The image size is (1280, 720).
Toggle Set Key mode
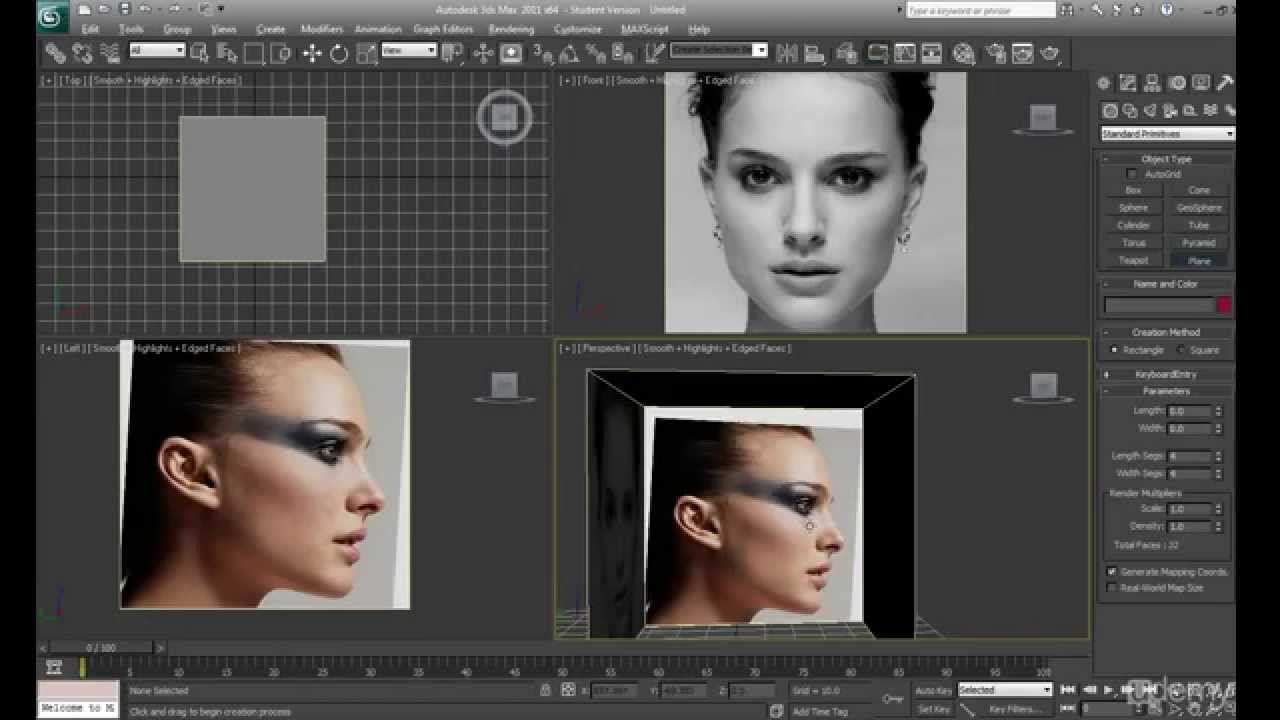pyautogui.click(x=934, y=709)
